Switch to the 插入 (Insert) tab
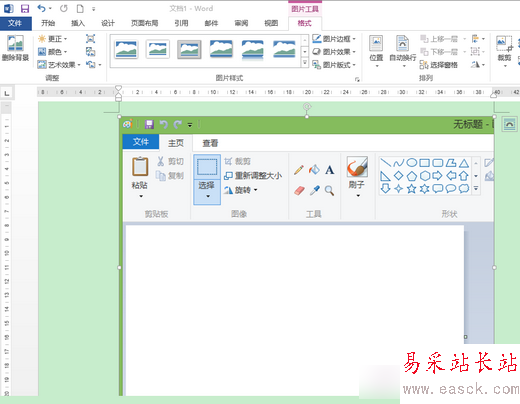The width and height of the screenshot is (520, 404). click(x=78, y=23)
